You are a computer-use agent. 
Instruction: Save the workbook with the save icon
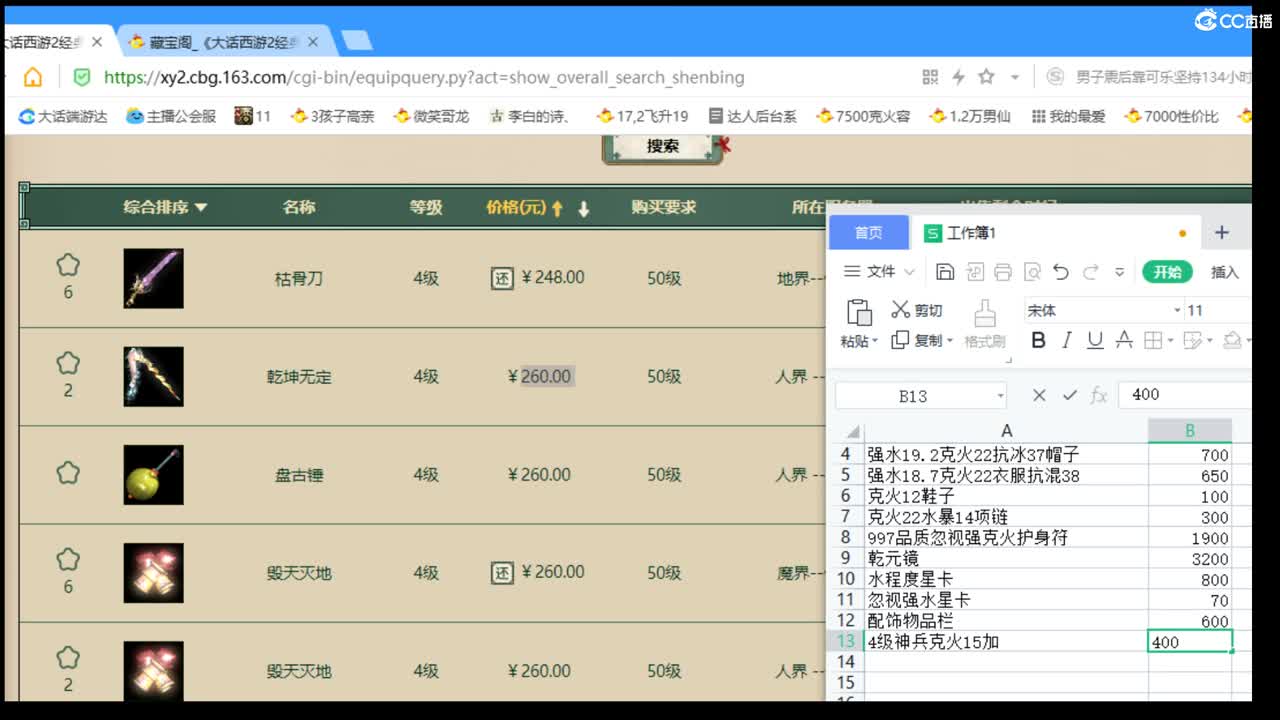[x=945, y=272]
